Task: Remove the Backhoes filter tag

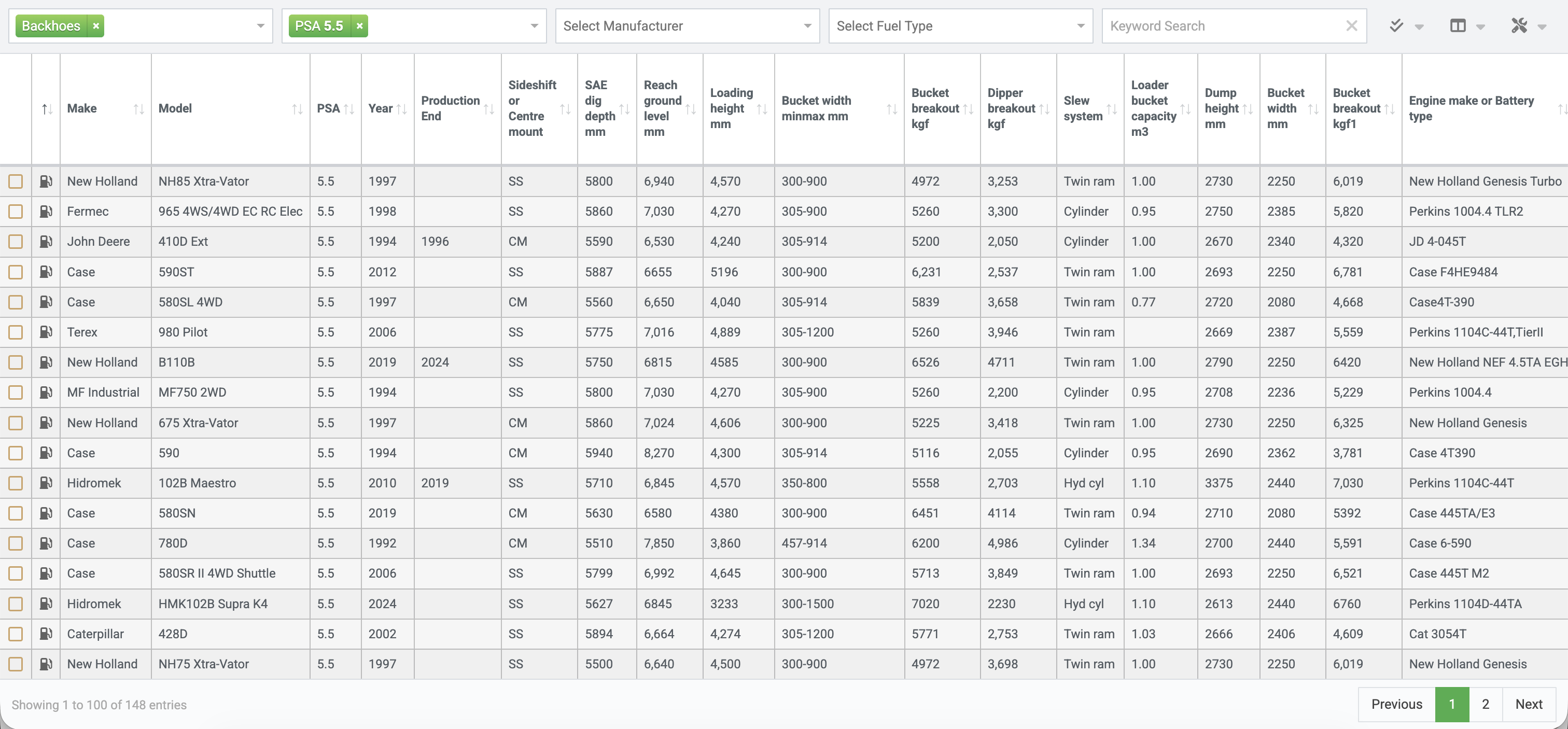Action: tap(95, 26)
